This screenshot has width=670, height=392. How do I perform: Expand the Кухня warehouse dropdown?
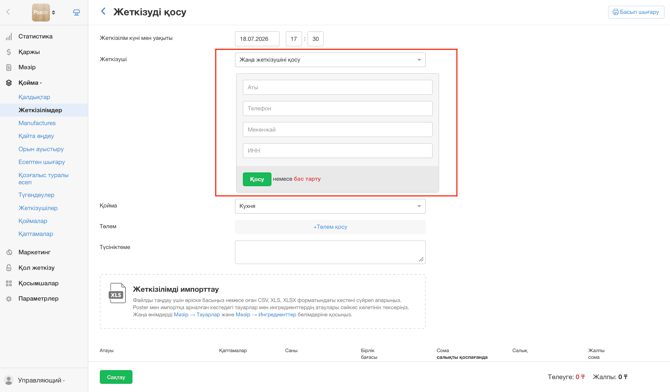pyautogui.click(x=330, y=206)
